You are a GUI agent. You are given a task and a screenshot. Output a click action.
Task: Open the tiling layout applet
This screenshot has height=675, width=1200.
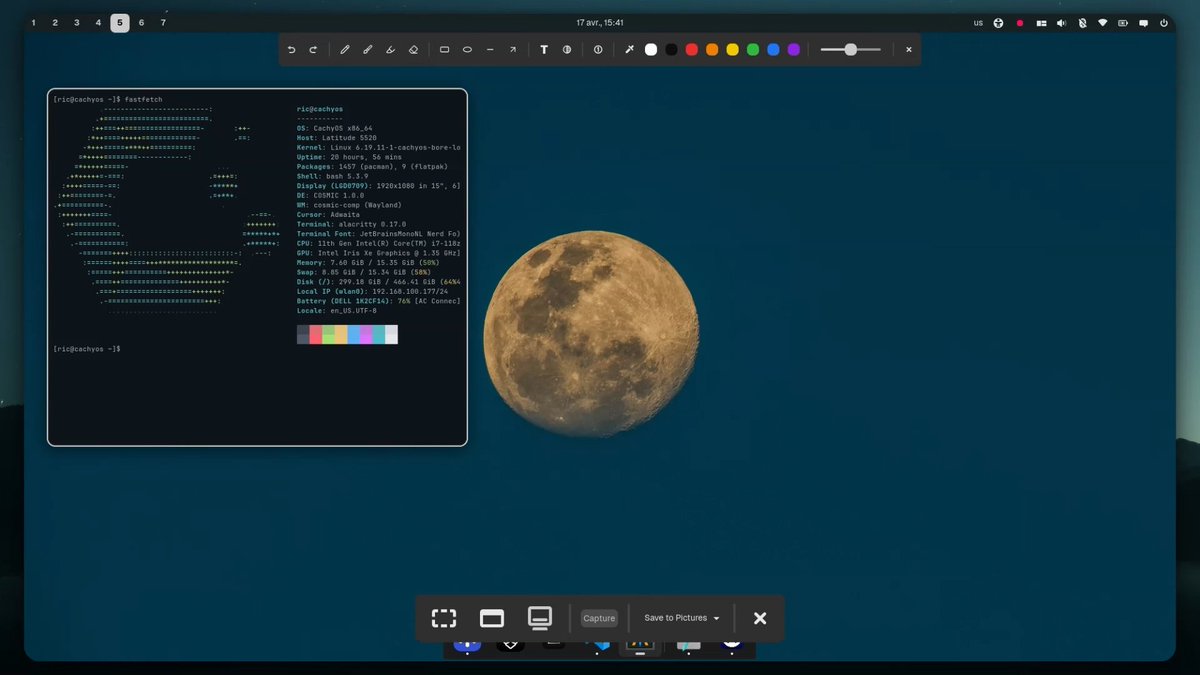(x=1041, y=22)
